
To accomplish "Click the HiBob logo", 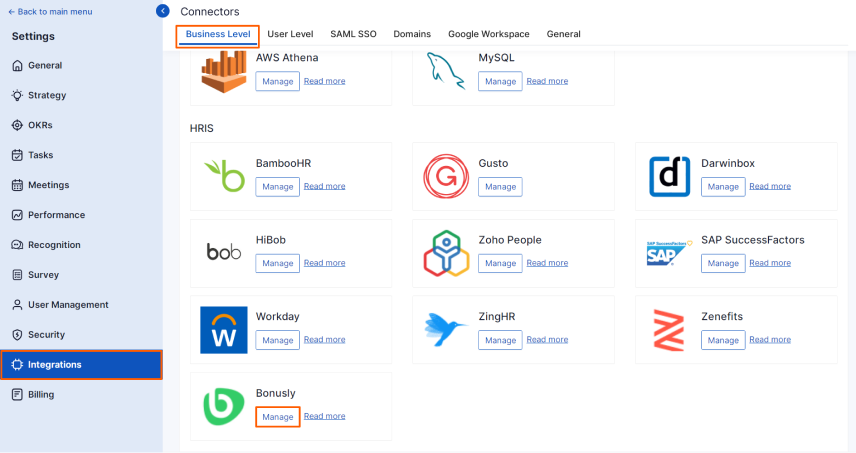I will click(x=224, y=252).
